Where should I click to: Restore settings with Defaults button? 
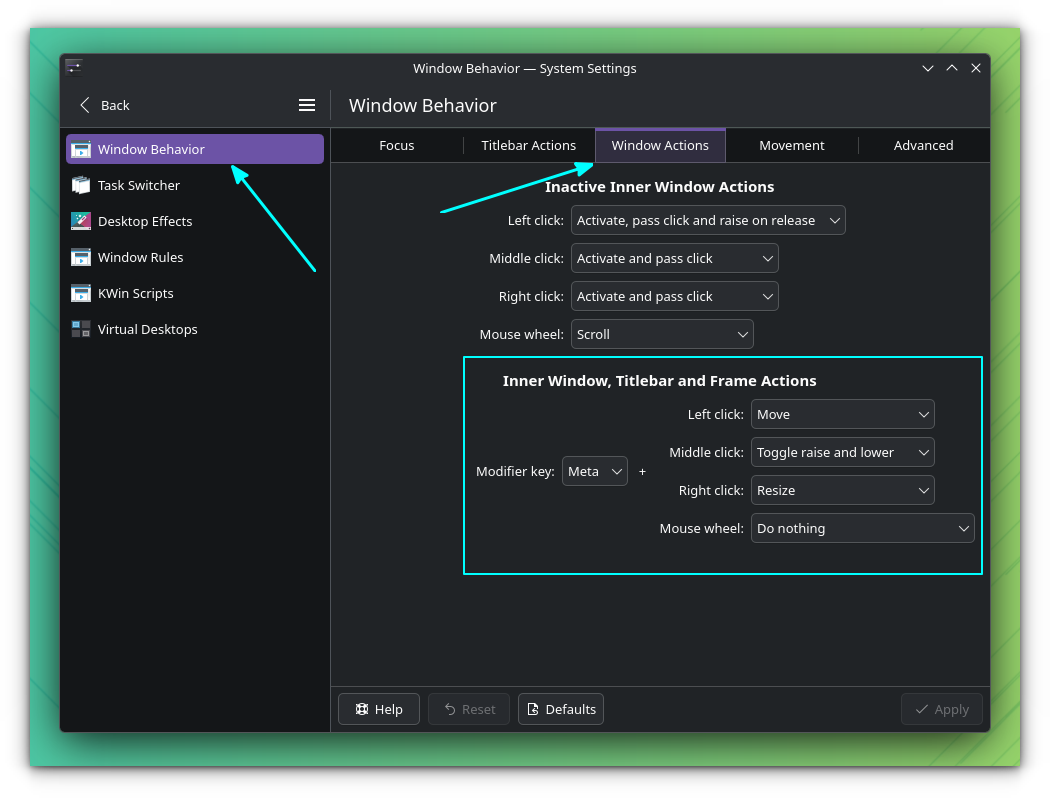(x=560, y=709)
